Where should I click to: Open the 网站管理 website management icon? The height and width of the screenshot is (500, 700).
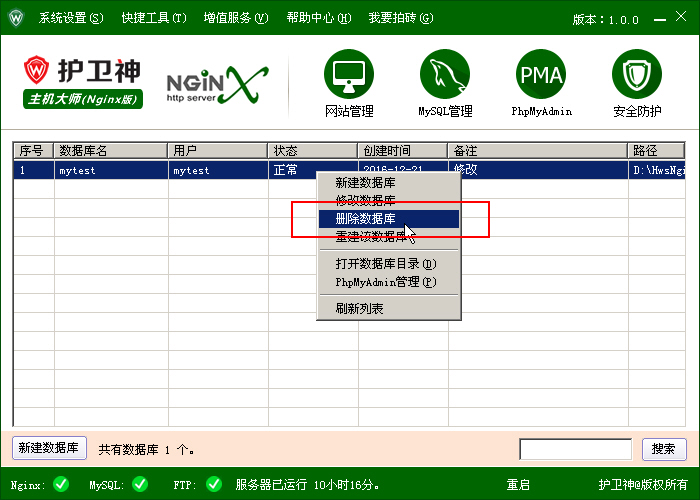(349, 74)
